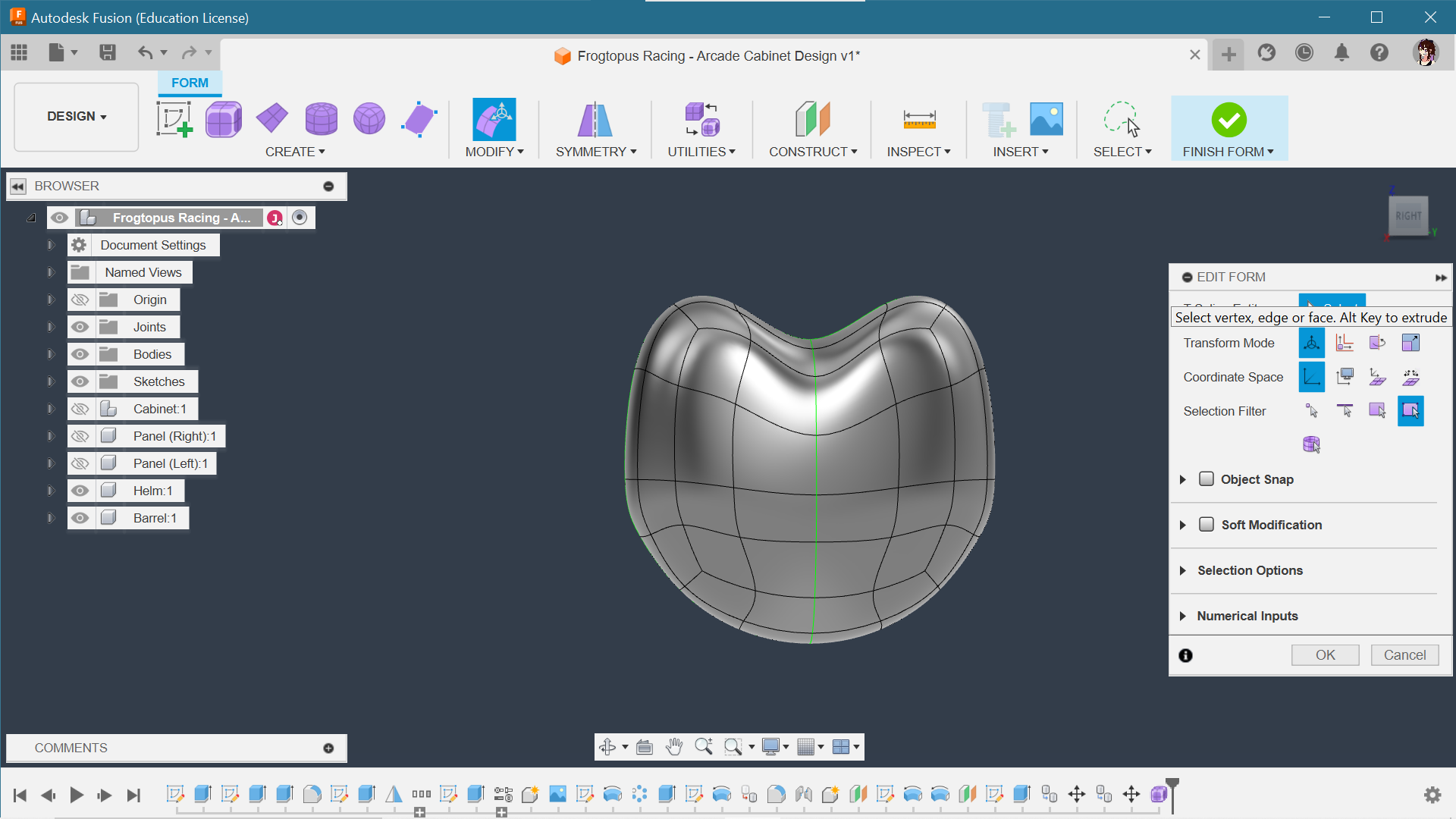Screen dimensions: 1456x819
Task: Expand the Barrel:1 tree node
Action: click(51, 518)
